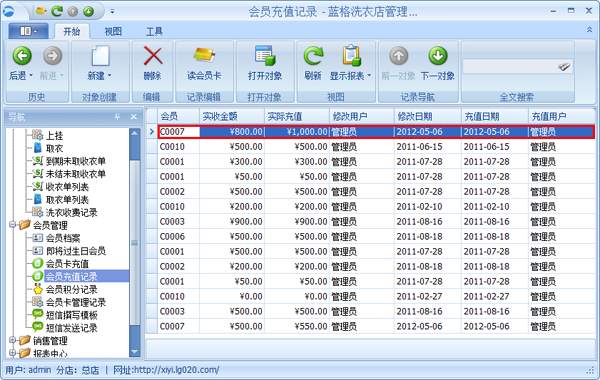The width and height of the screenshot is (600, 380).
Task: Open 会员积分记录 in navigation tree
Action: pos(71,289)
